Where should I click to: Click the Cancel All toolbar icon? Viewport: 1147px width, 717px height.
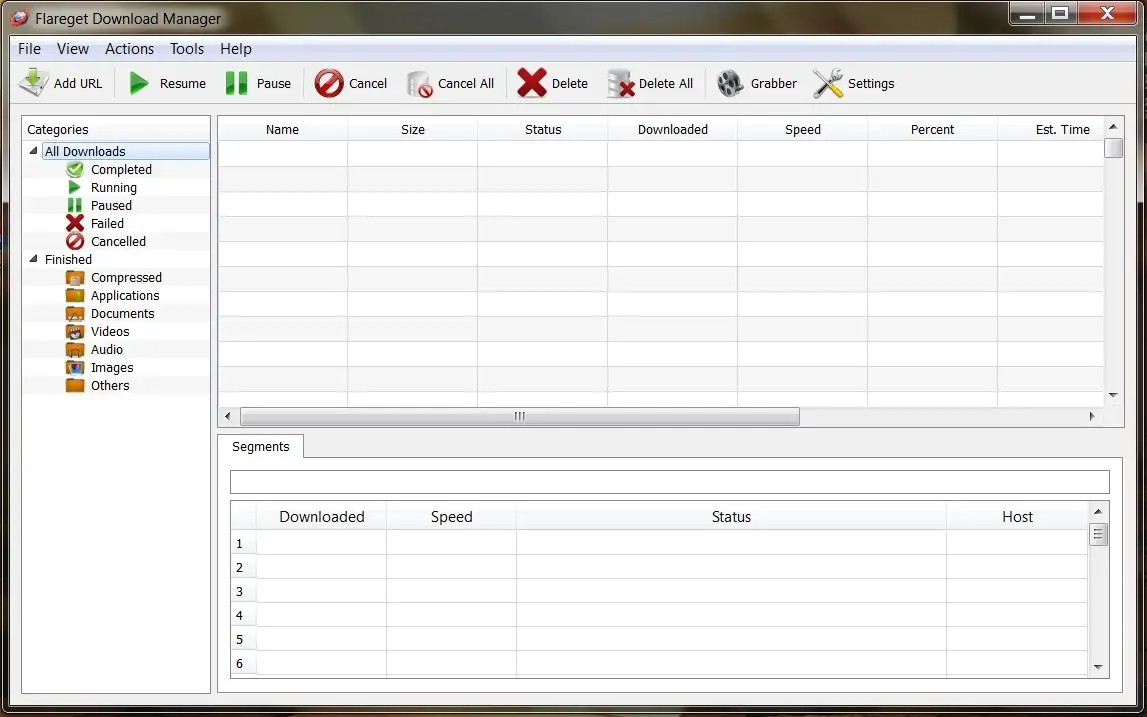point(420,84)
